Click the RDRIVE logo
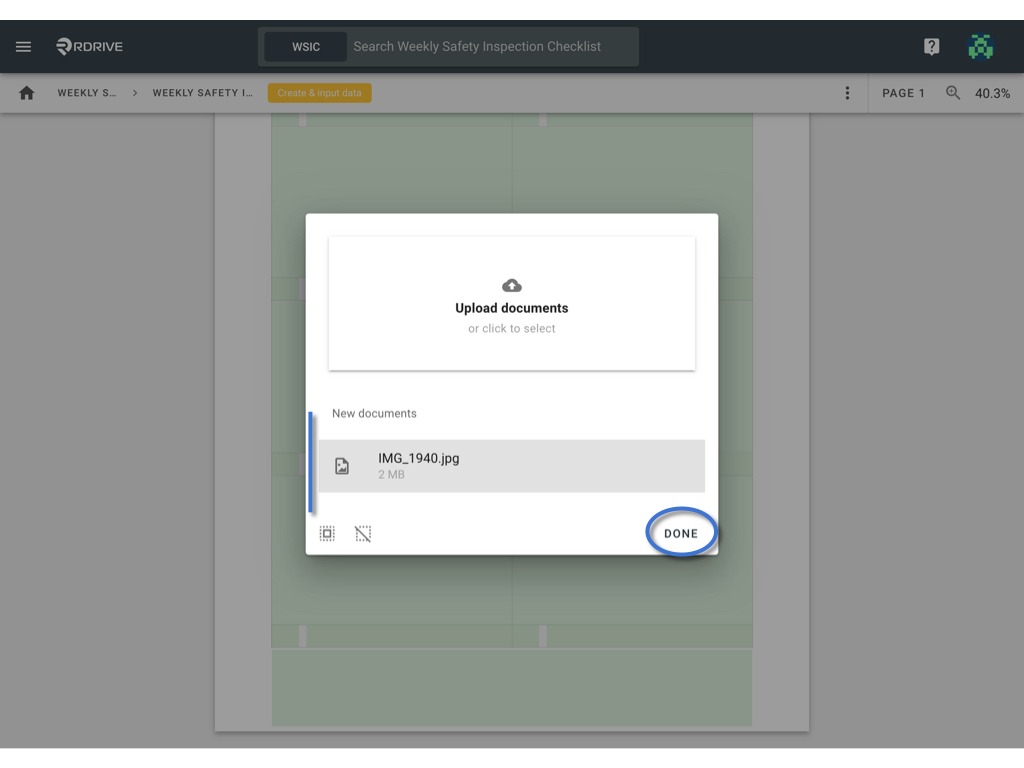 click(89, 46)
